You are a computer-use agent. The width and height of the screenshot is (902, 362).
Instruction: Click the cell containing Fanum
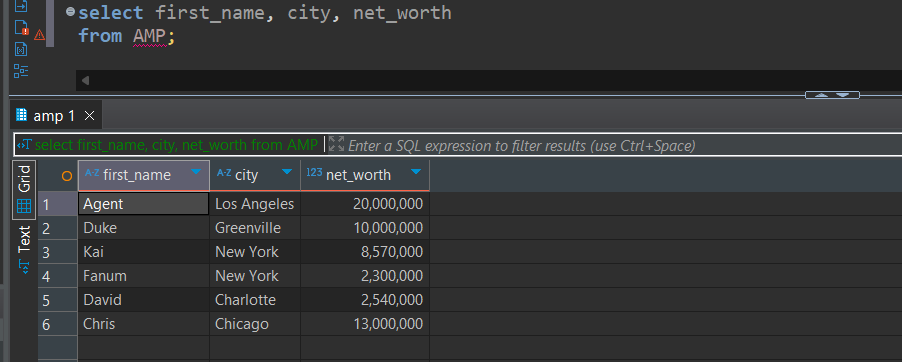tap(143, 276)
